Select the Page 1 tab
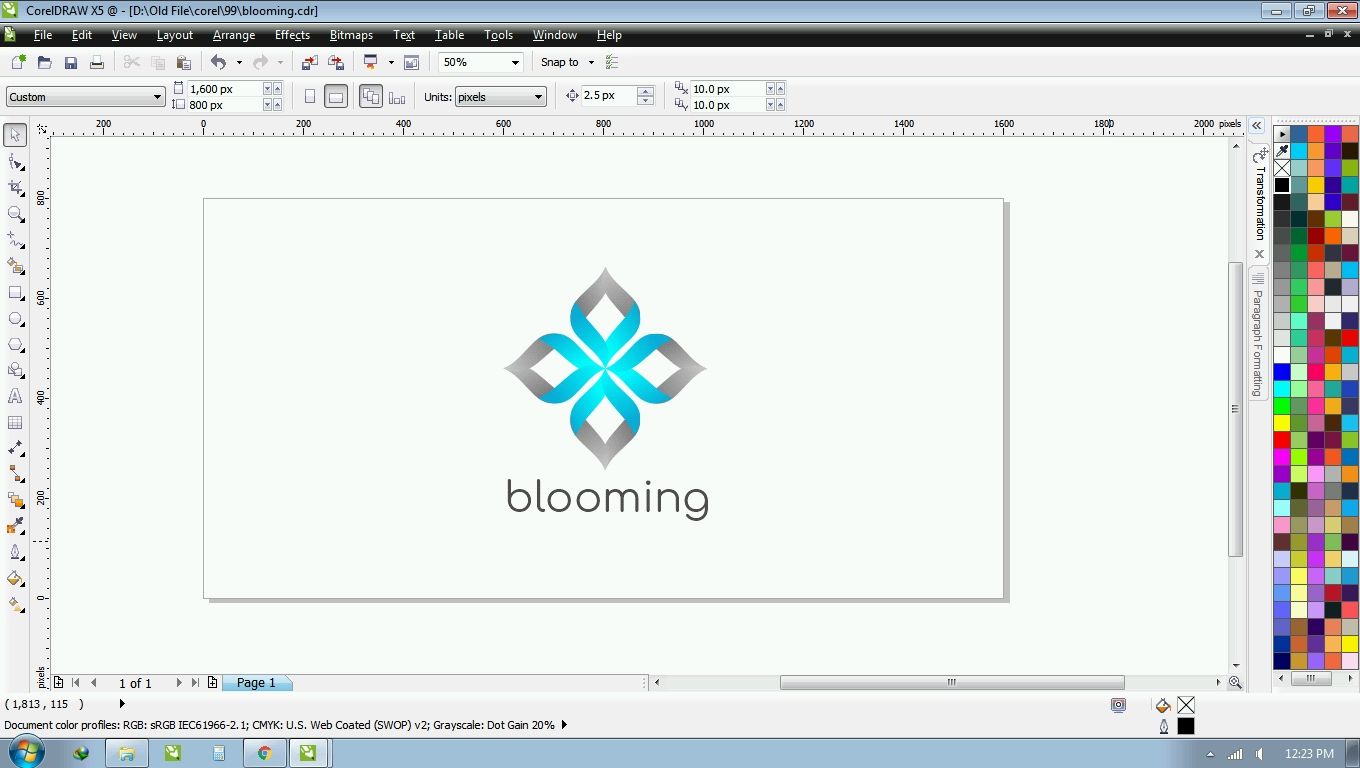1360x768 pixels. (256, 683)
